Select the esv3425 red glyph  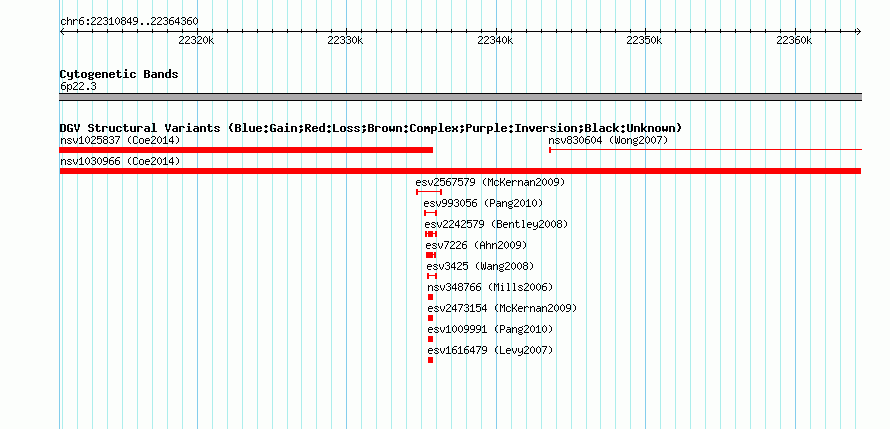pos(432,276)
